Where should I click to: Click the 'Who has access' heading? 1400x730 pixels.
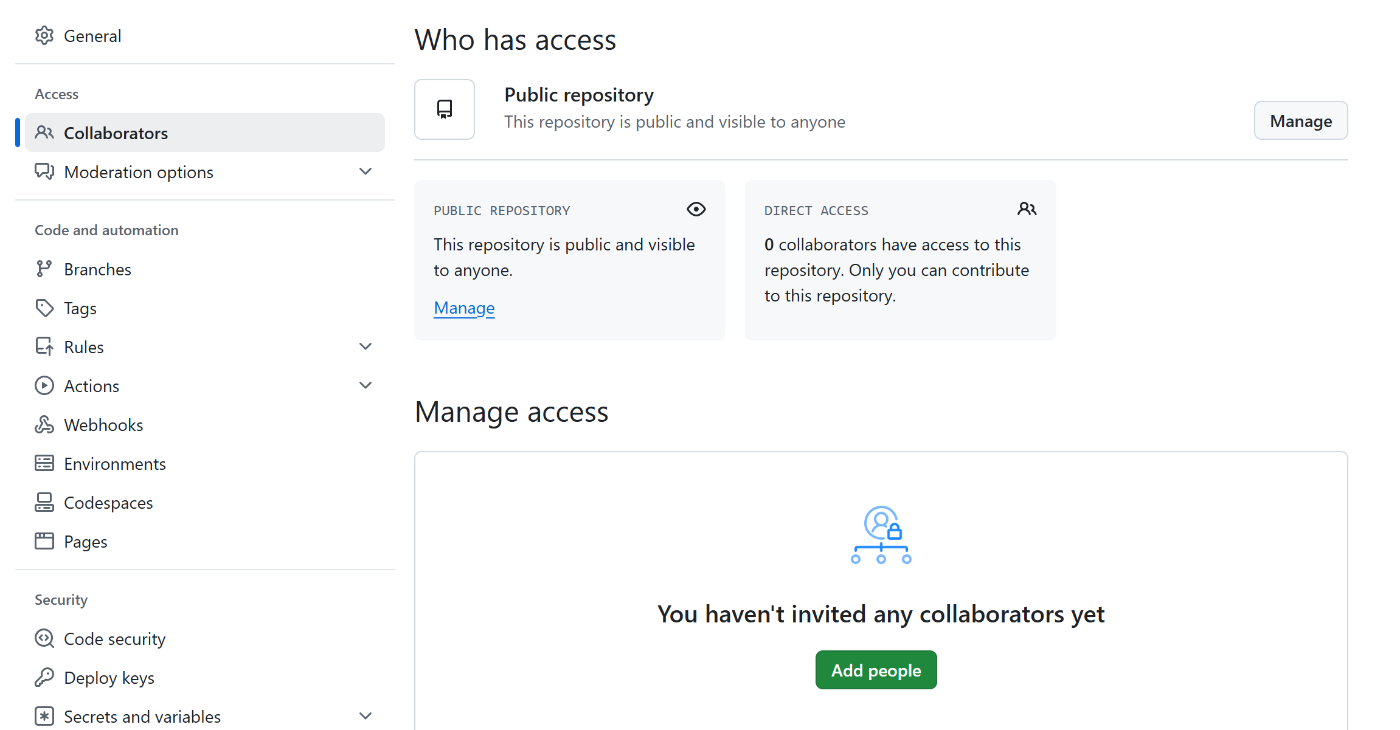(515, 40)
